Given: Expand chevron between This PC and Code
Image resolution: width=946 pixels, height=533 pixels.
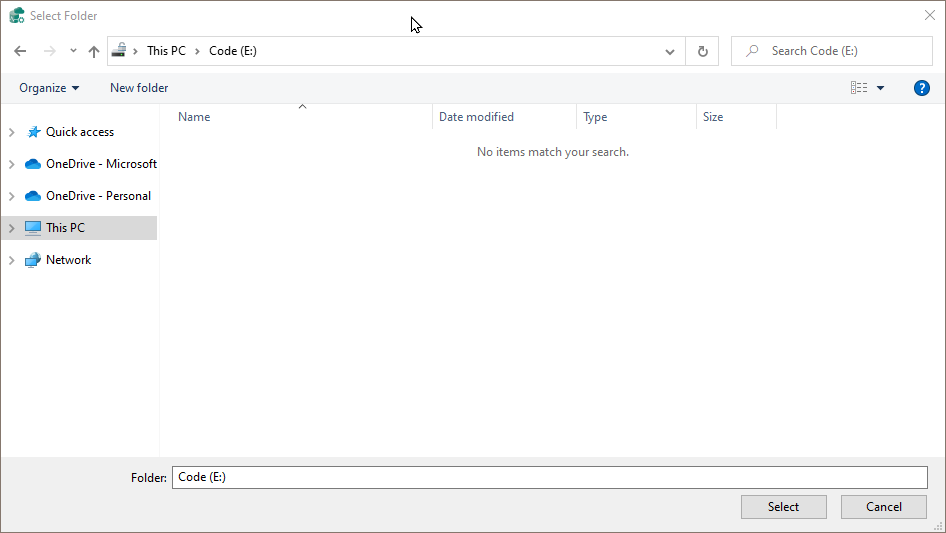Looking at the screenshot, I should [197, 51].
